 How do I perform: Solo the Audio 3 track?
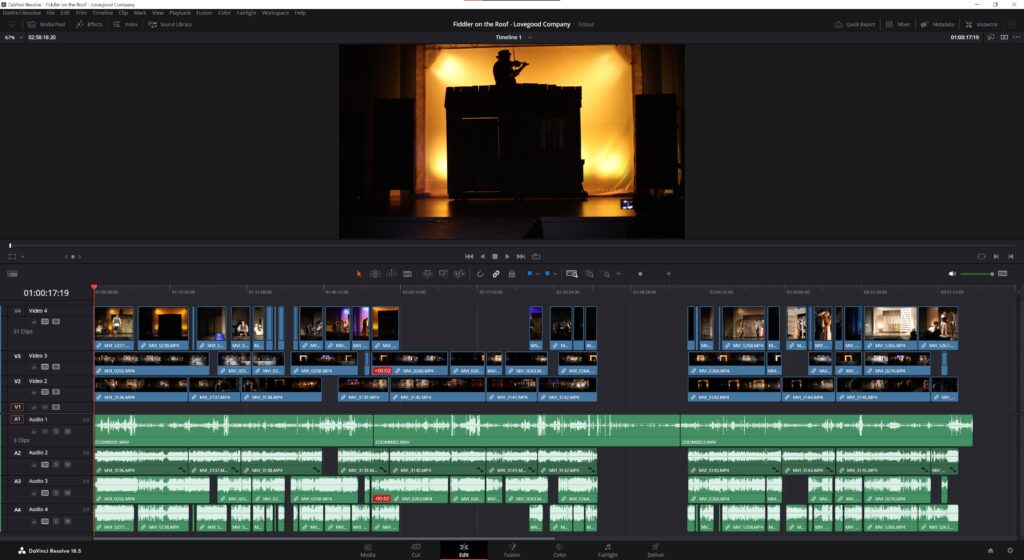coord(56,491)
